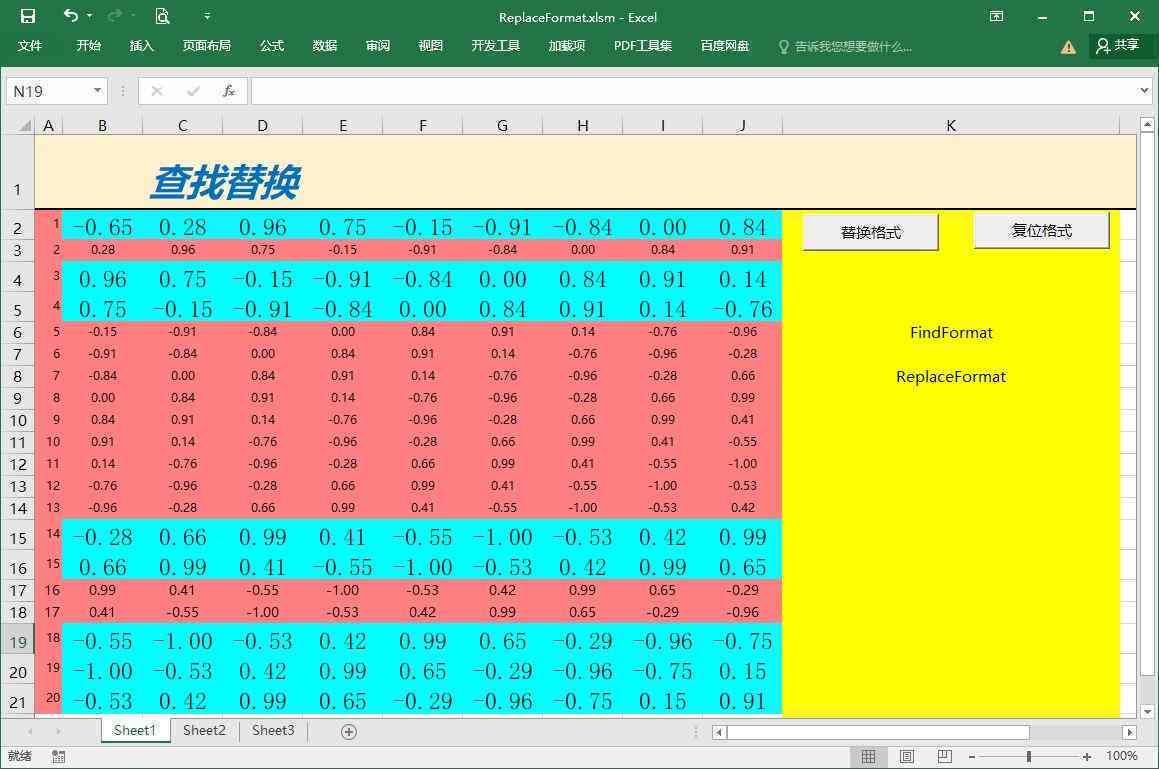
Task: Select cell F15 with value -0.55
Action: pos(423,537)
